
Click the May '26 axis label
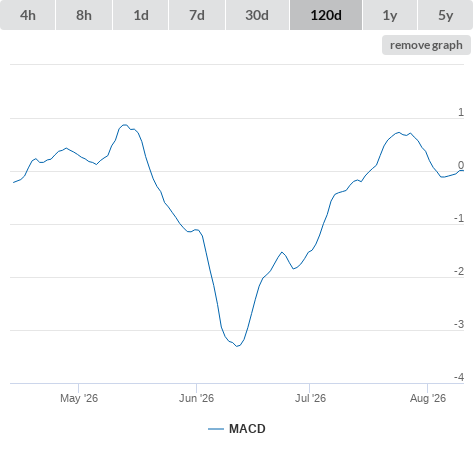coord(79,398)
